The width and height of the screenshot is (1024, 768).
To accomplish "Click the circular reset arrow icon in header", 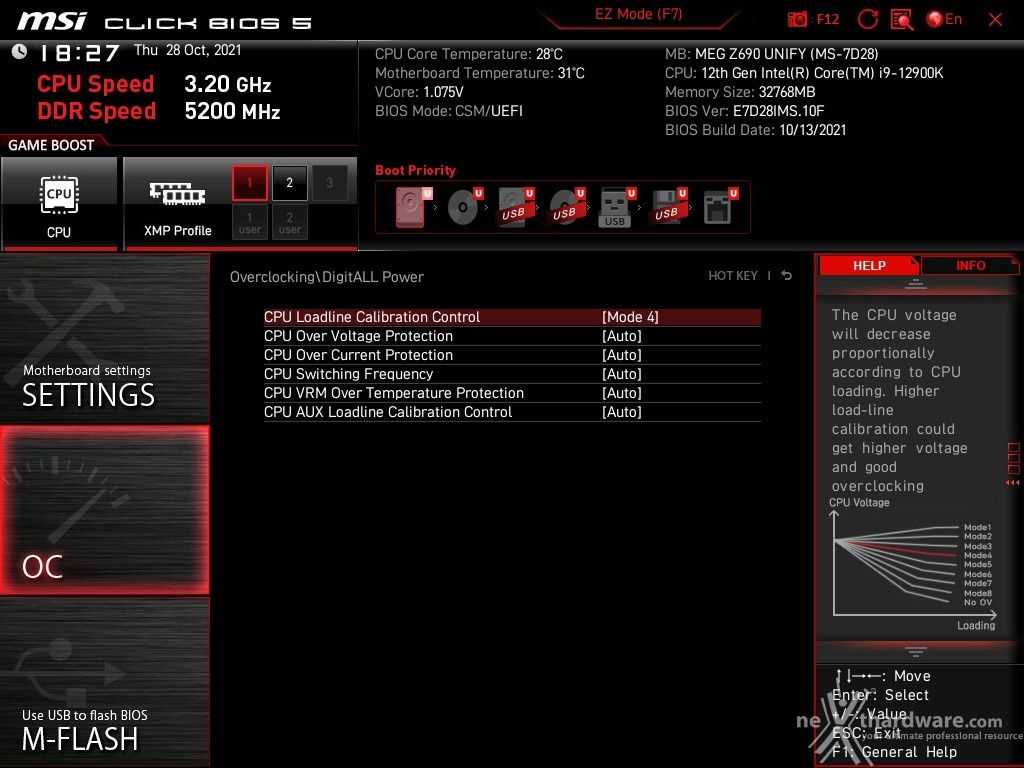I will click(x=867, y=19).
